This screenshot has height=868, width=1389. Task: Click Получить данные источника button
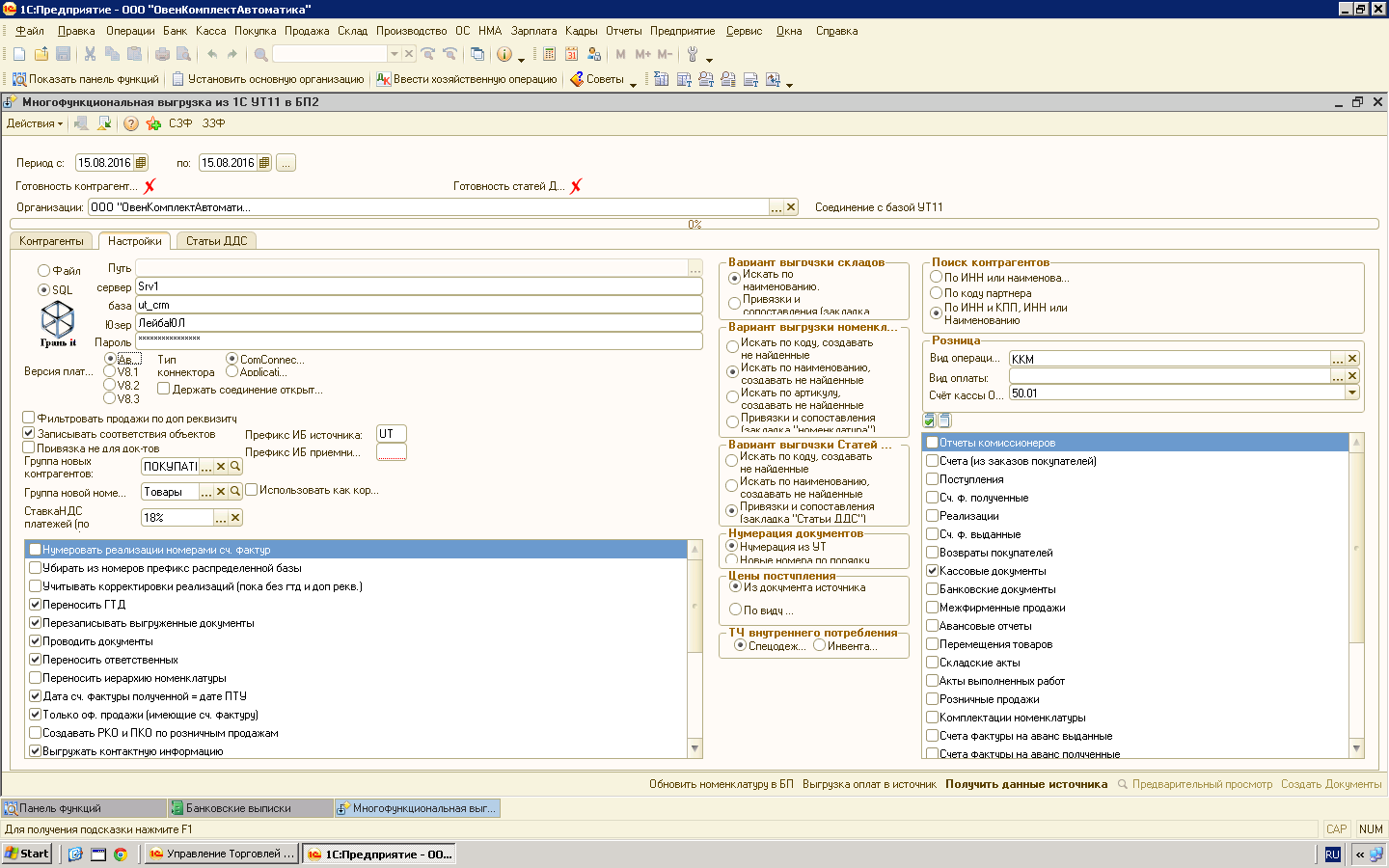[x=1026, y=784]
